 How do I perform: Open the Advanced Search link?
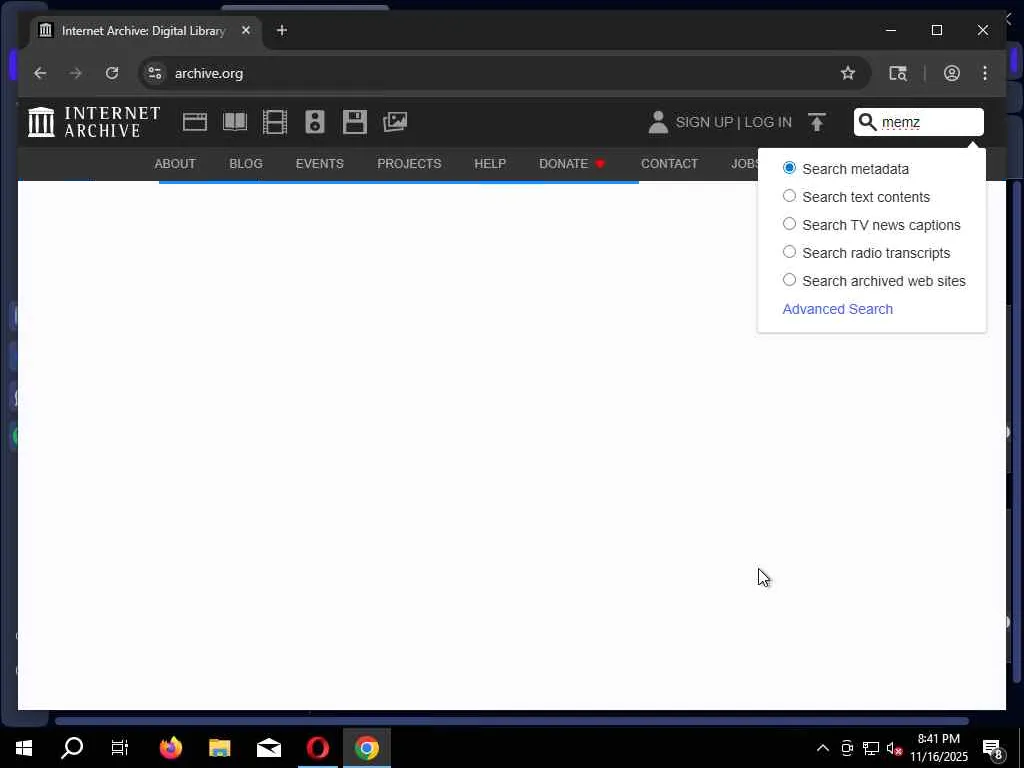point(837,309)
